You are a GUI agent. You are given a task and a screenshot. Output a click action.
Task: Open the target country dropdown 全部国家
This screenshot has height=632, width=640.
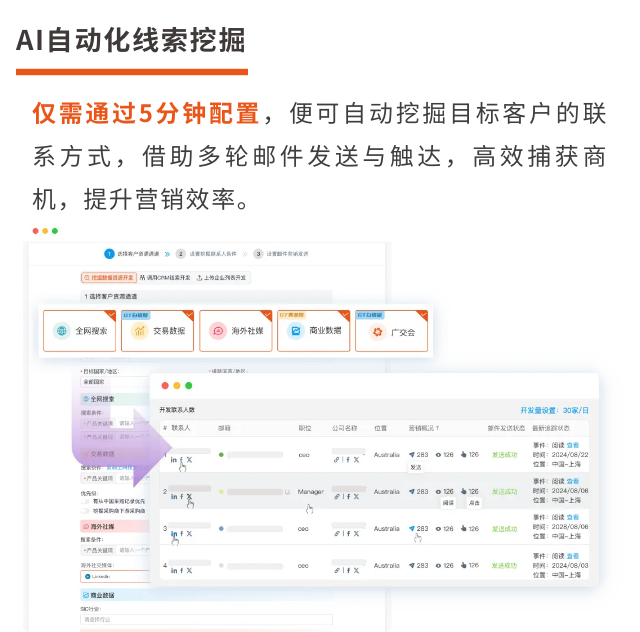point(115,382)
